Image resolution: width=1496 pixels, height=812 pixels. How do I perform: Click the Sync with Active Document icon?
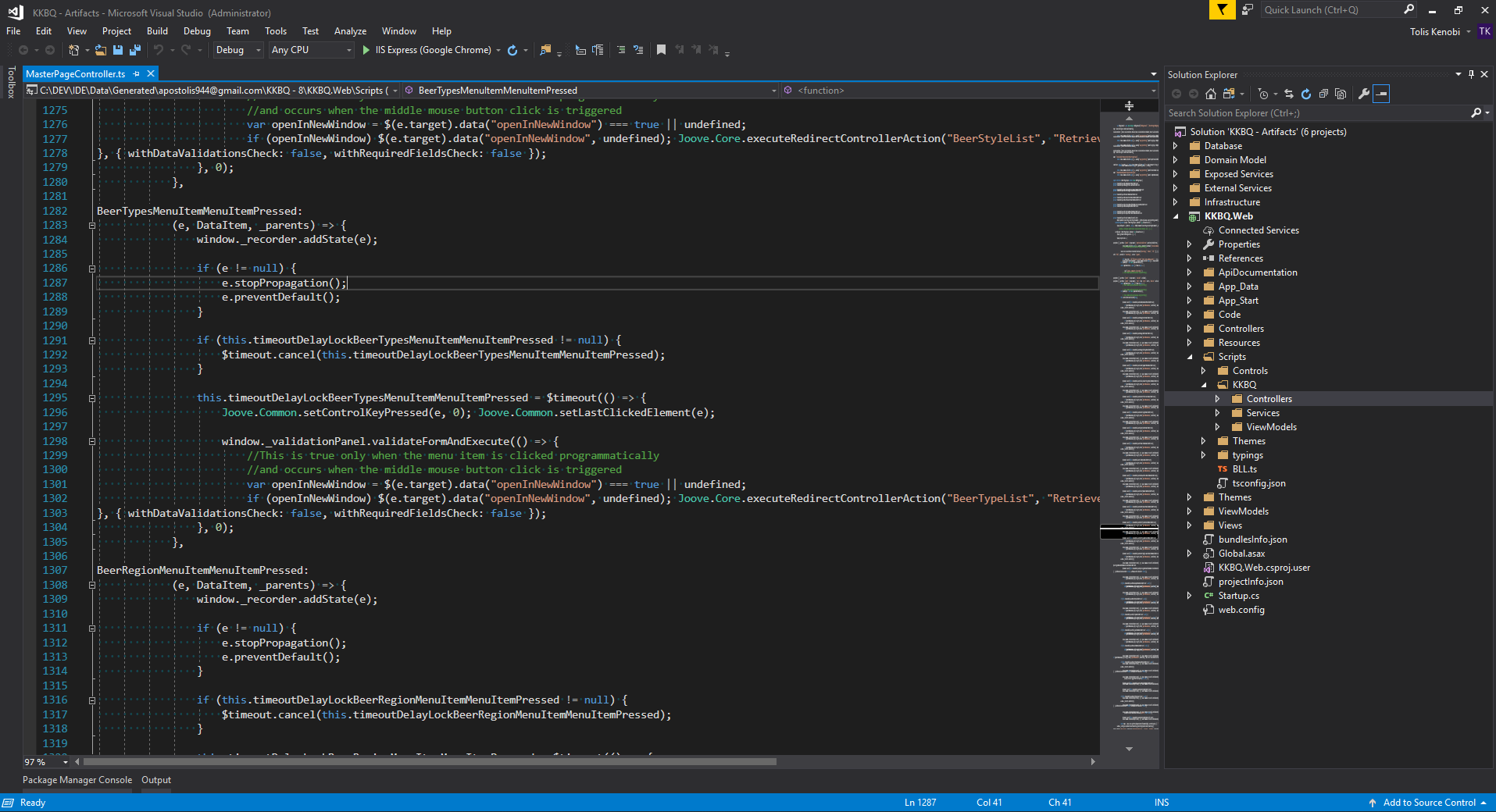[x=1288, y=94]
